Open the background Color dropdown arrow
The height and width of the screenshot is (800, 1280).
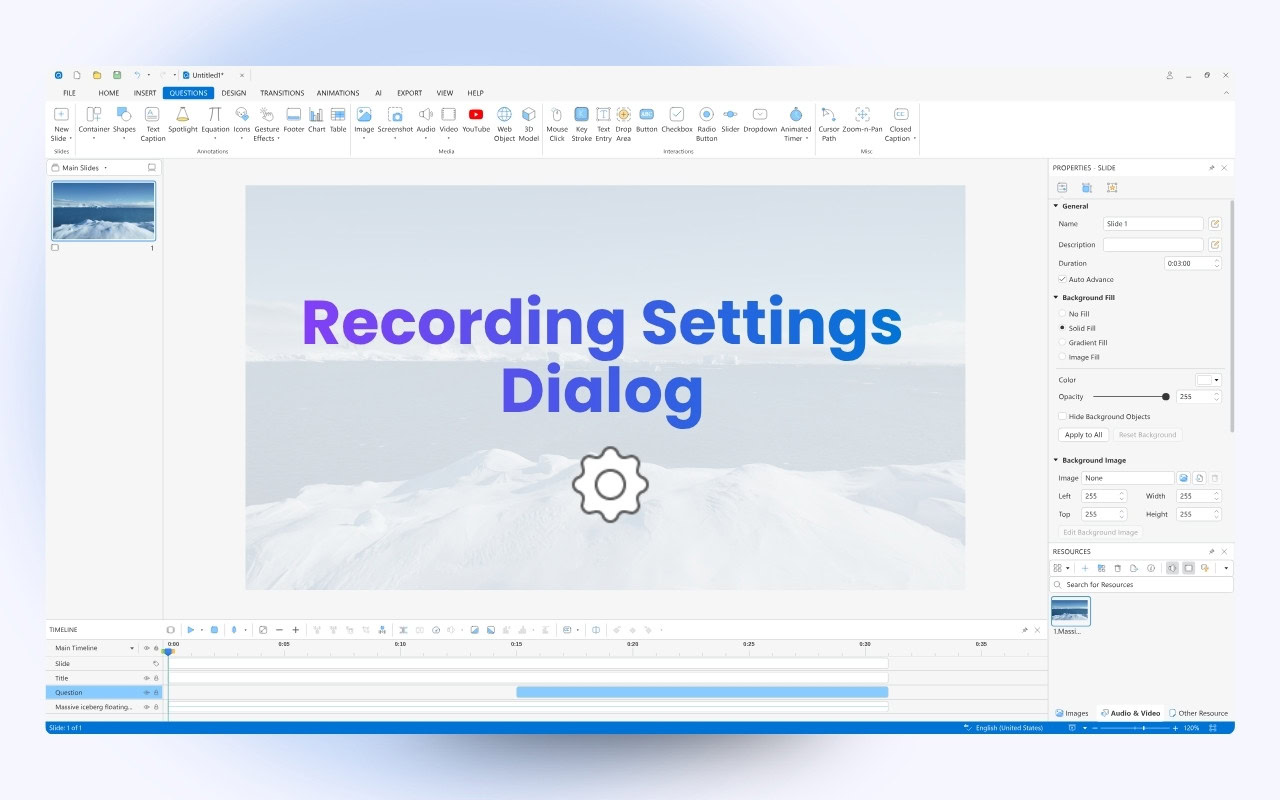pos(1217,381)
